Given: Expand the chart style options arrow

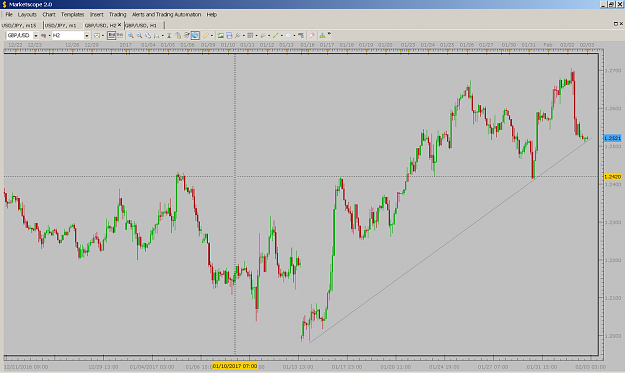Looking at the screenshot, I should (49, 35).
